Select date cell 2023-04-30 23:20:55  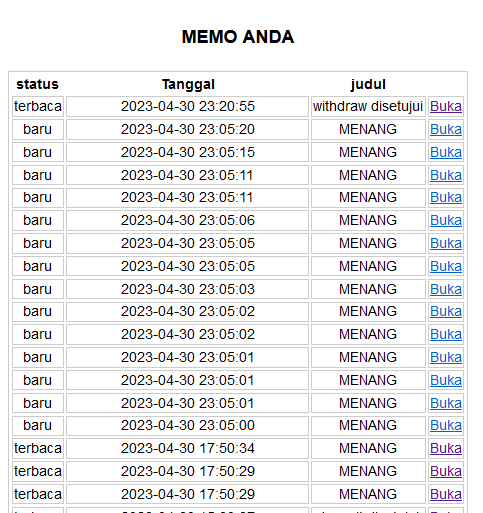[x=187, y=107]
